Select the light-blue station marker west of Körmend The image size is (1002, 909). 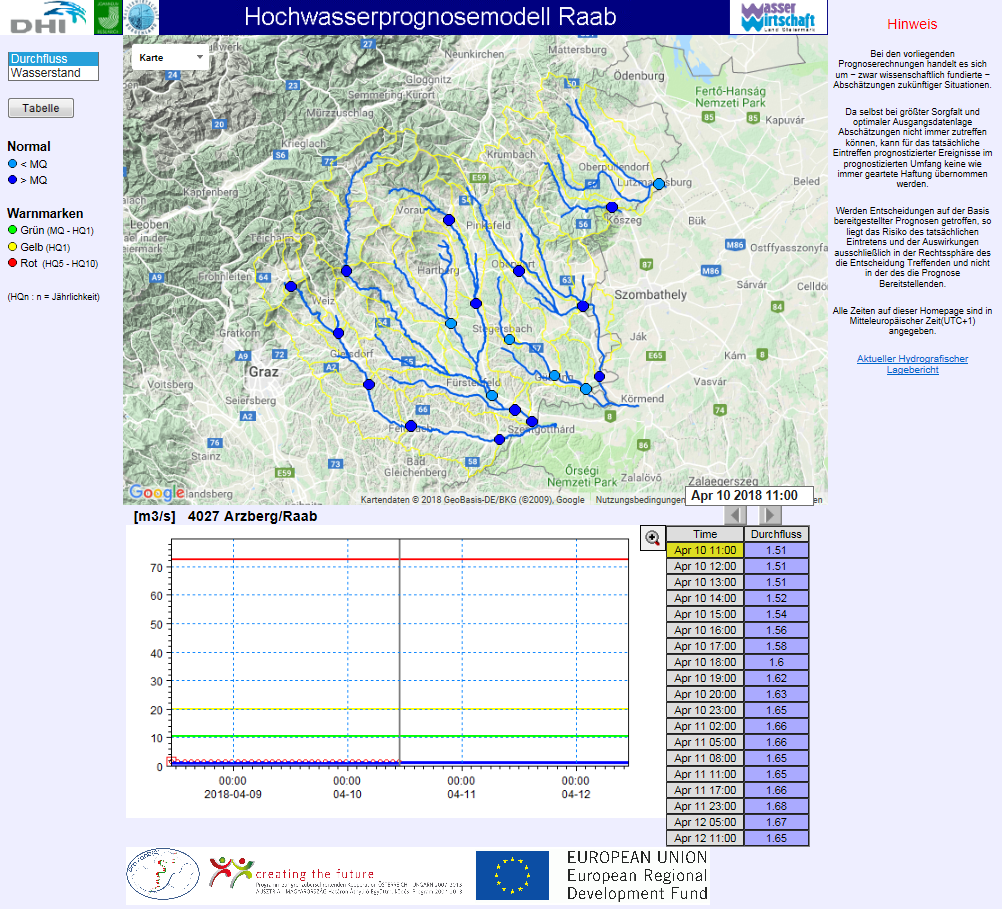click(586, 389)
